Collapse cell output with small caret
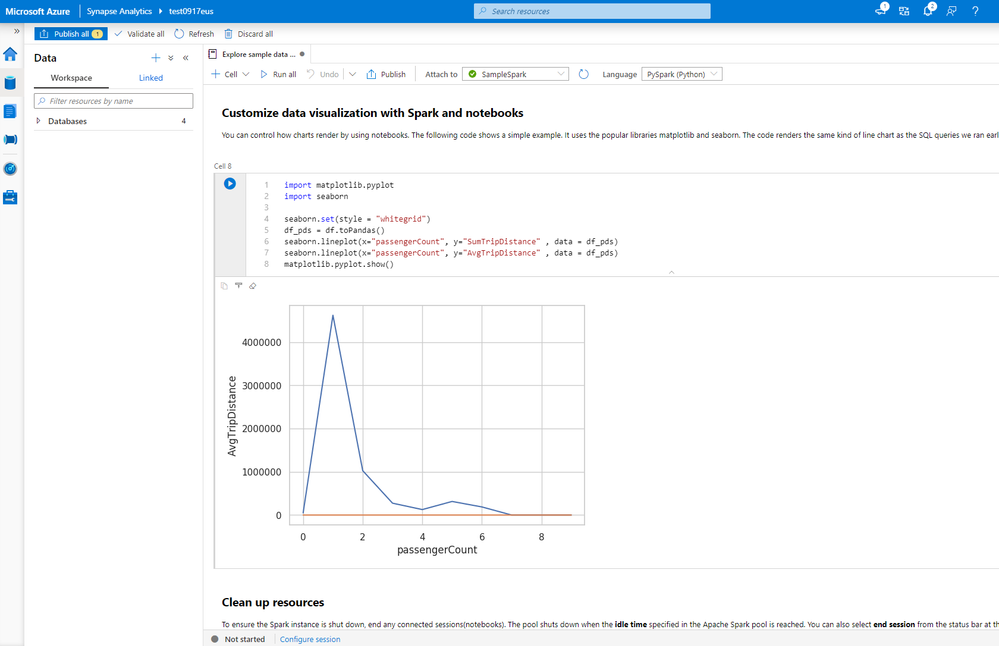 coord(672,272)
